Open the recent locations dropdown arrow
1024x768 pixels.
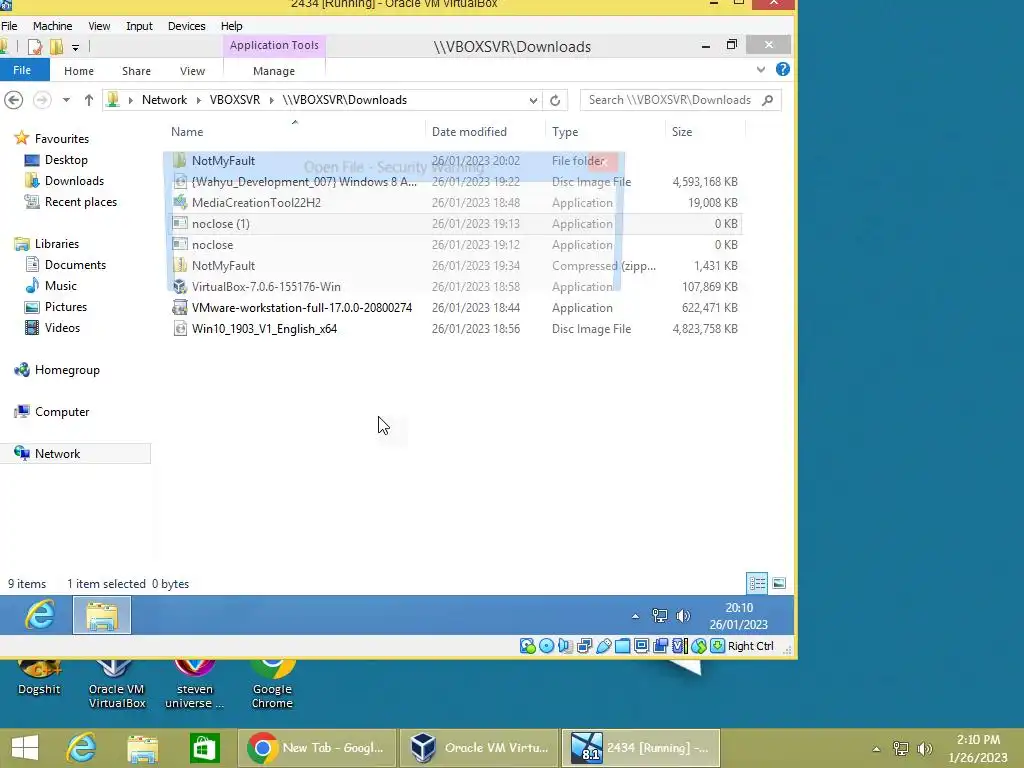66,100
